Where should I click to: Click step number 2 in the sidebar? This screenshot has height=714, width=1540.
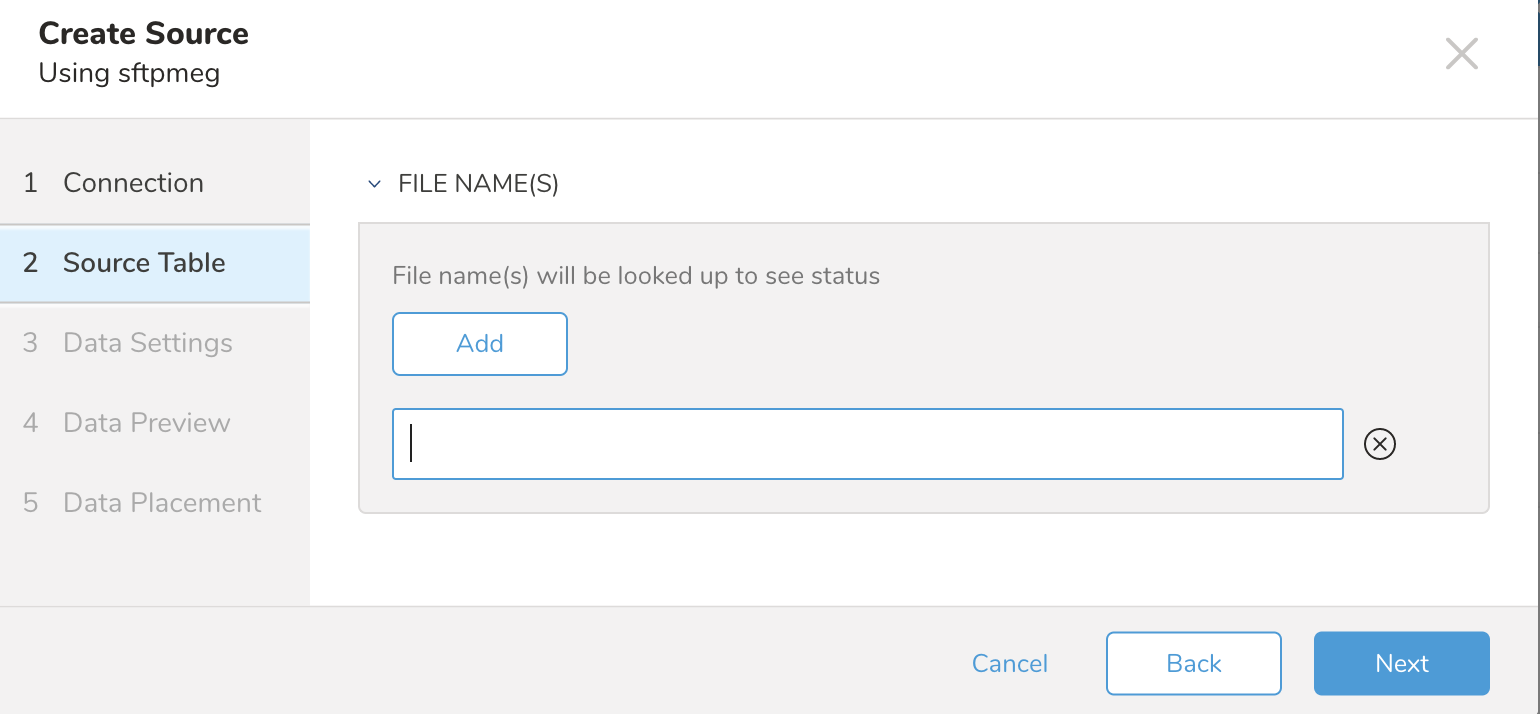pos(31,263)
